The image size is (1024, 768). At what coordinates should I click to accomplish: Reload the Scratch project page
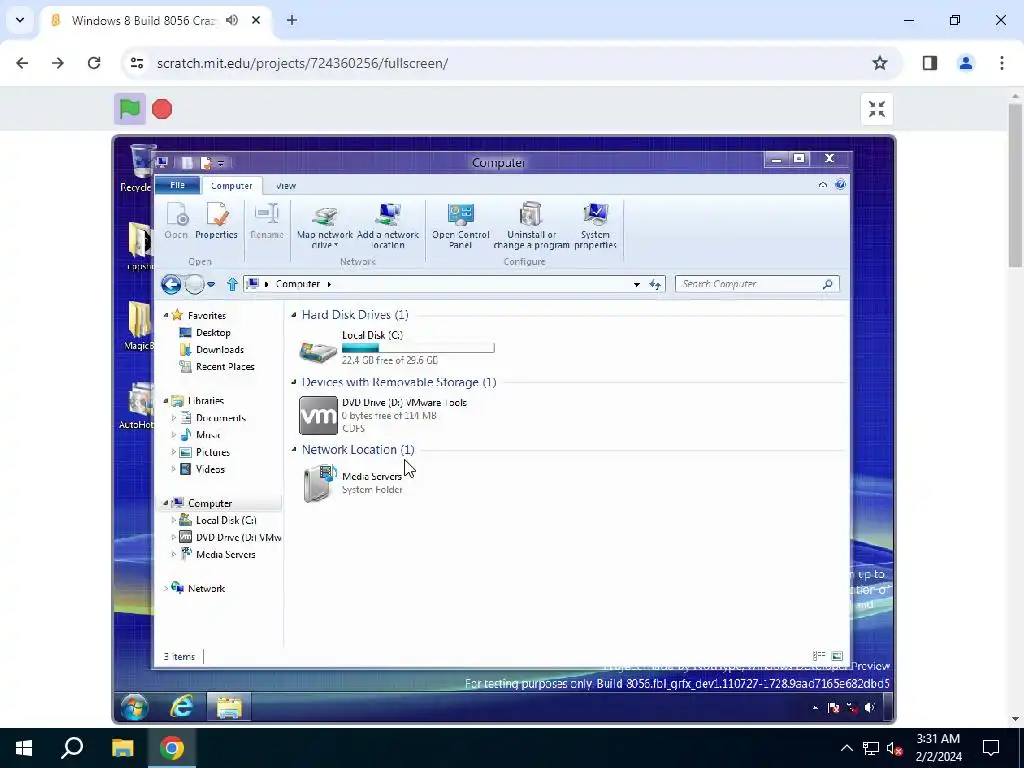tap(94, 63)
